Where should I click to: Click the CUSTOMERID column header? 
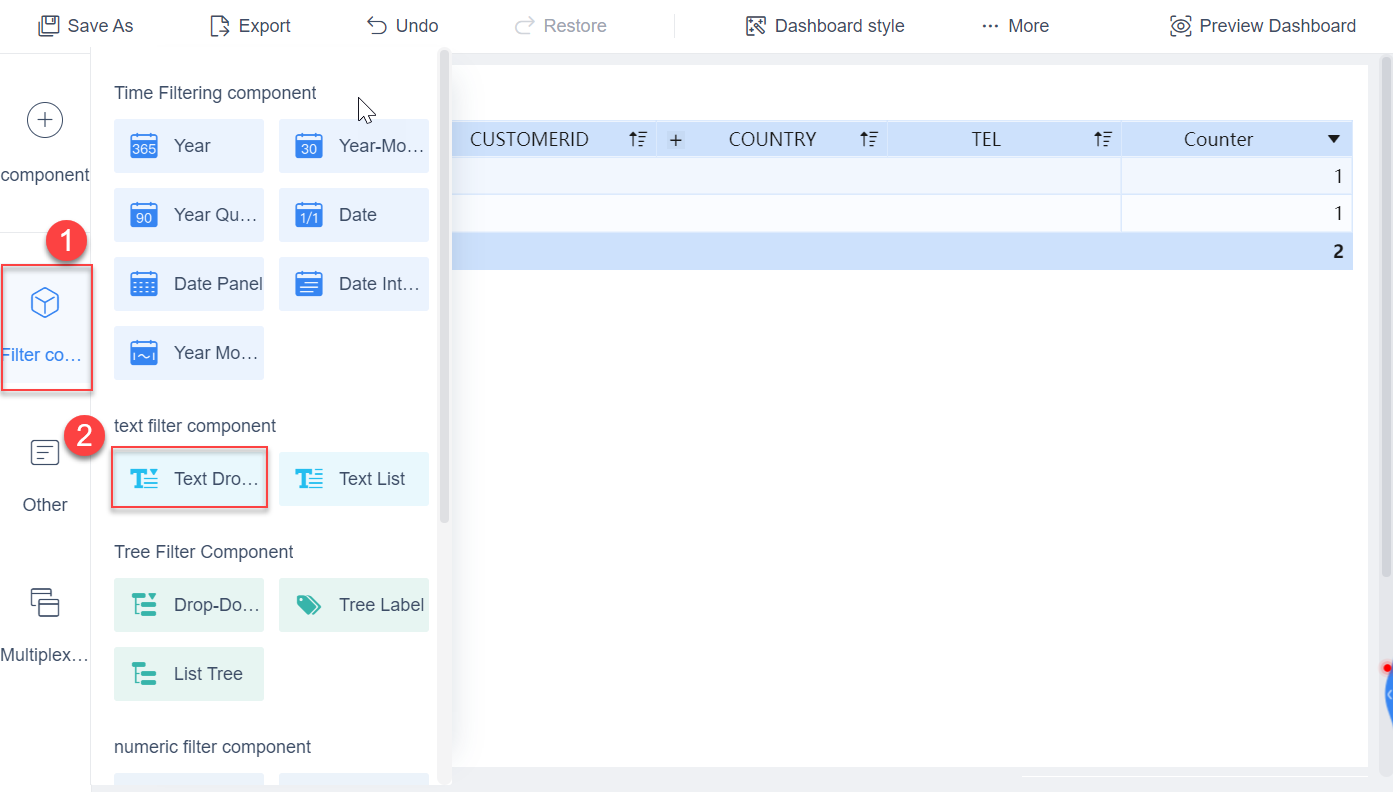click(529, 140)
